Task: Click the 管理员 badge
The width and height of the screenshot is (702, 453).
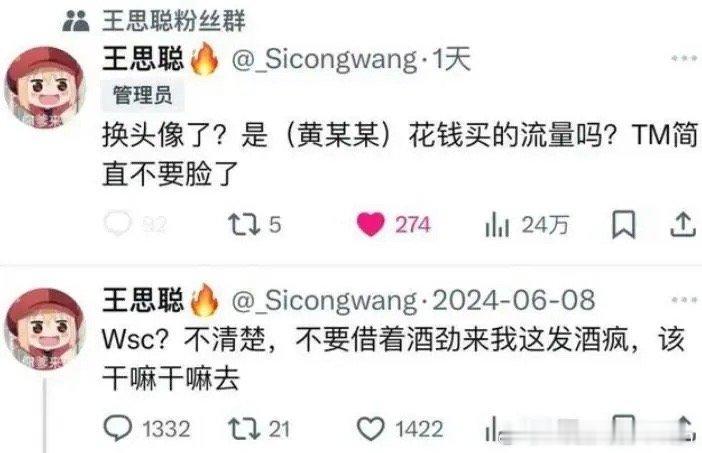Action: 143,95
